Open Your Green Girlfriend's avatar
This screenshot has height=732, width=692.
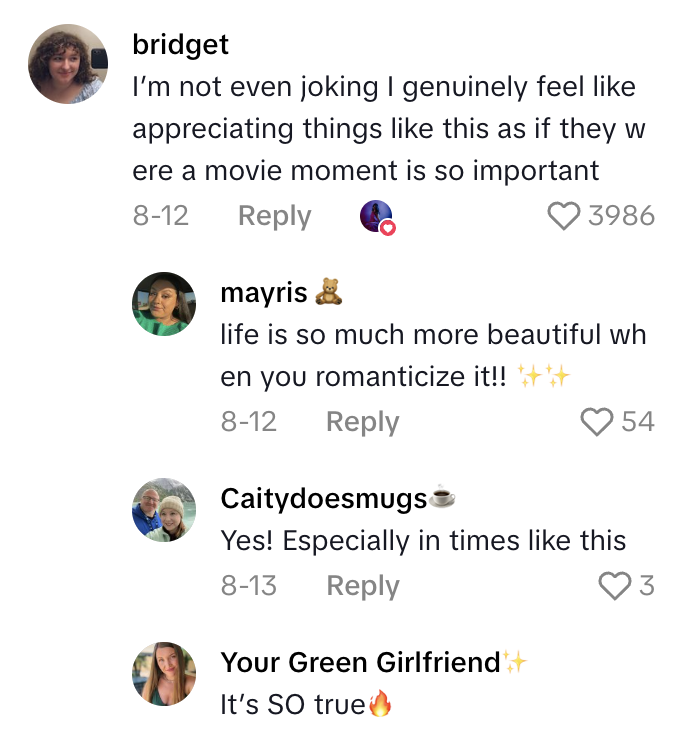tap(164, 674)
